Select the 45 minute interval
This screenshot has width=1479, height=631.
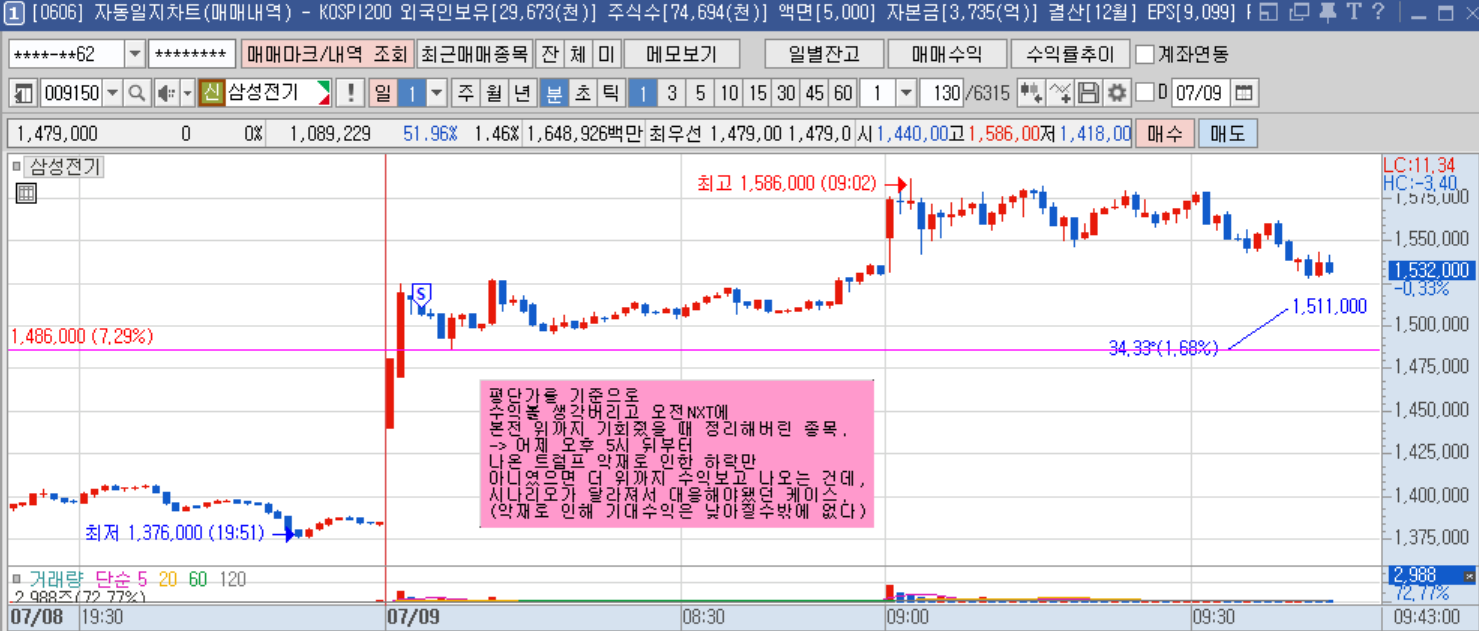pos(815,93)
